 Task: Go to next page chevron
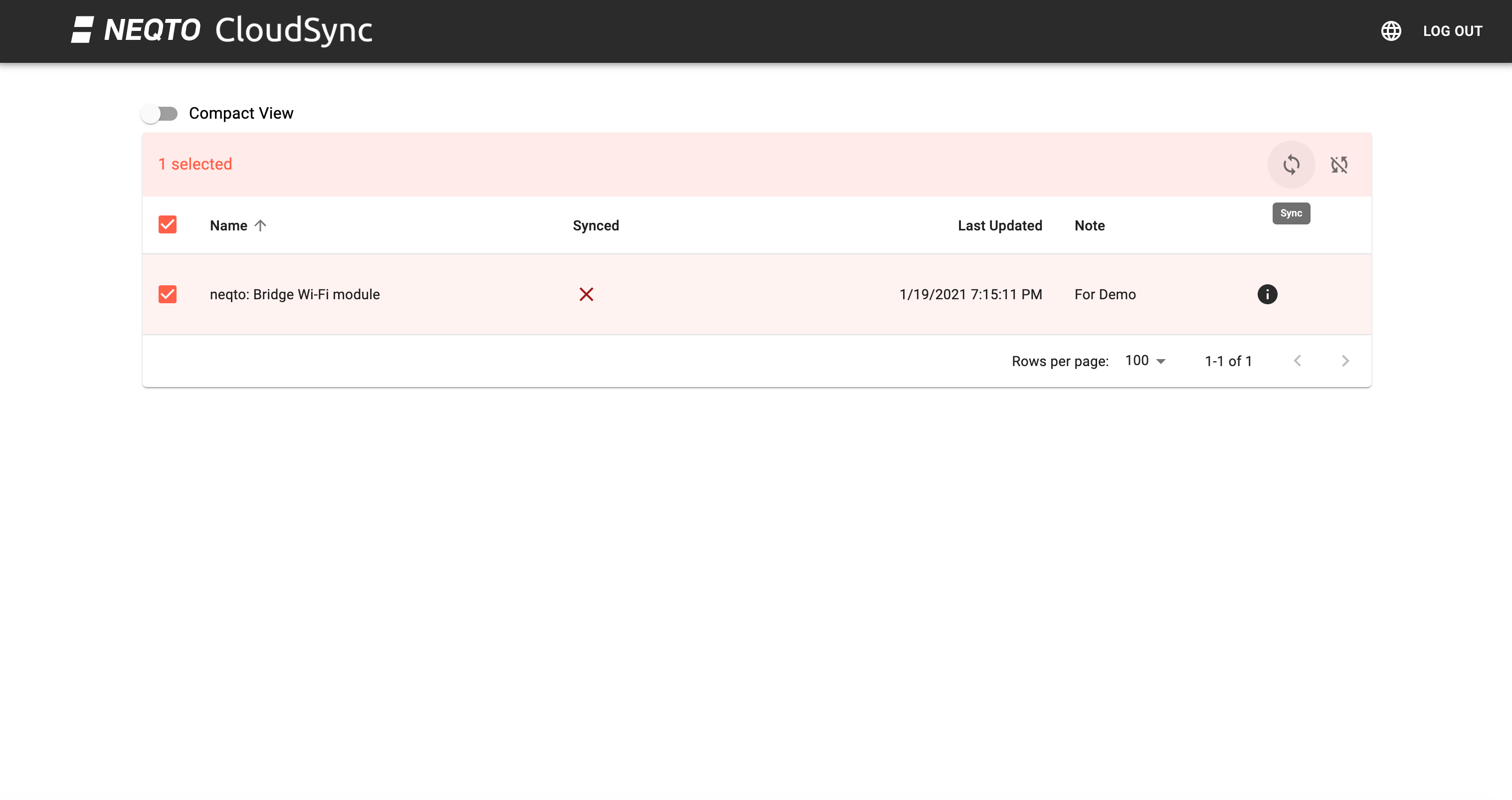tap(1345, 361)
